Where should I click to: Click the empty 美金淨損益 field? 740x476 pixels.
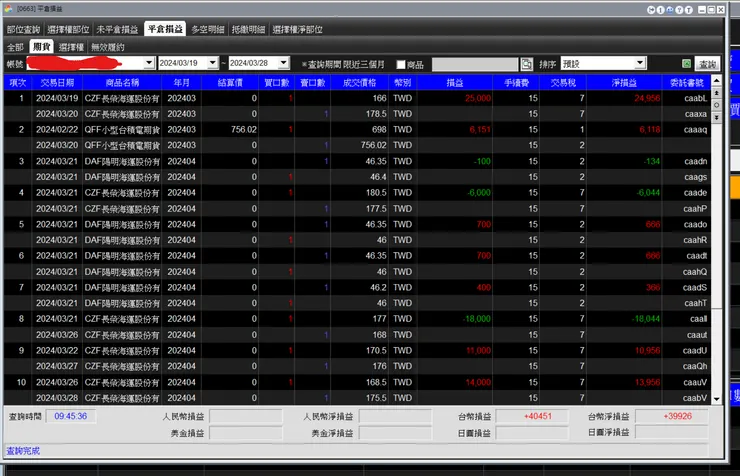click(x=395, y=433)
